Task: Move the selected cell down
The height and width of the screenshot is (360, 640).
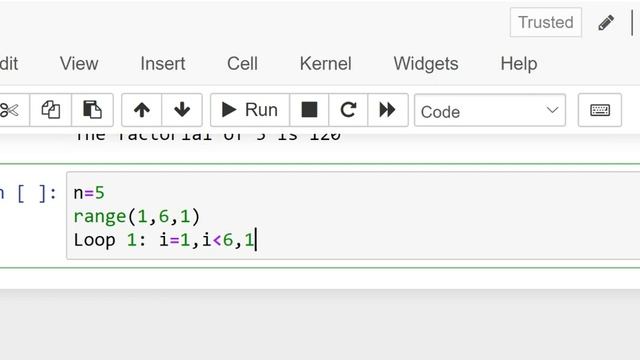Action: (182, 110)
